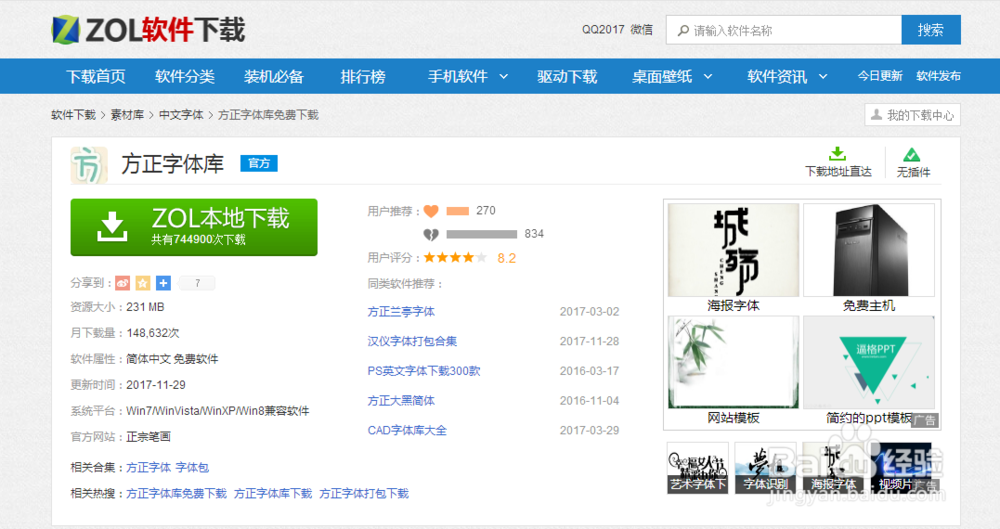Click the ZOL logo icon
Image resolution: width=1000 pixels, height=529 pixels.
(66, 30)
